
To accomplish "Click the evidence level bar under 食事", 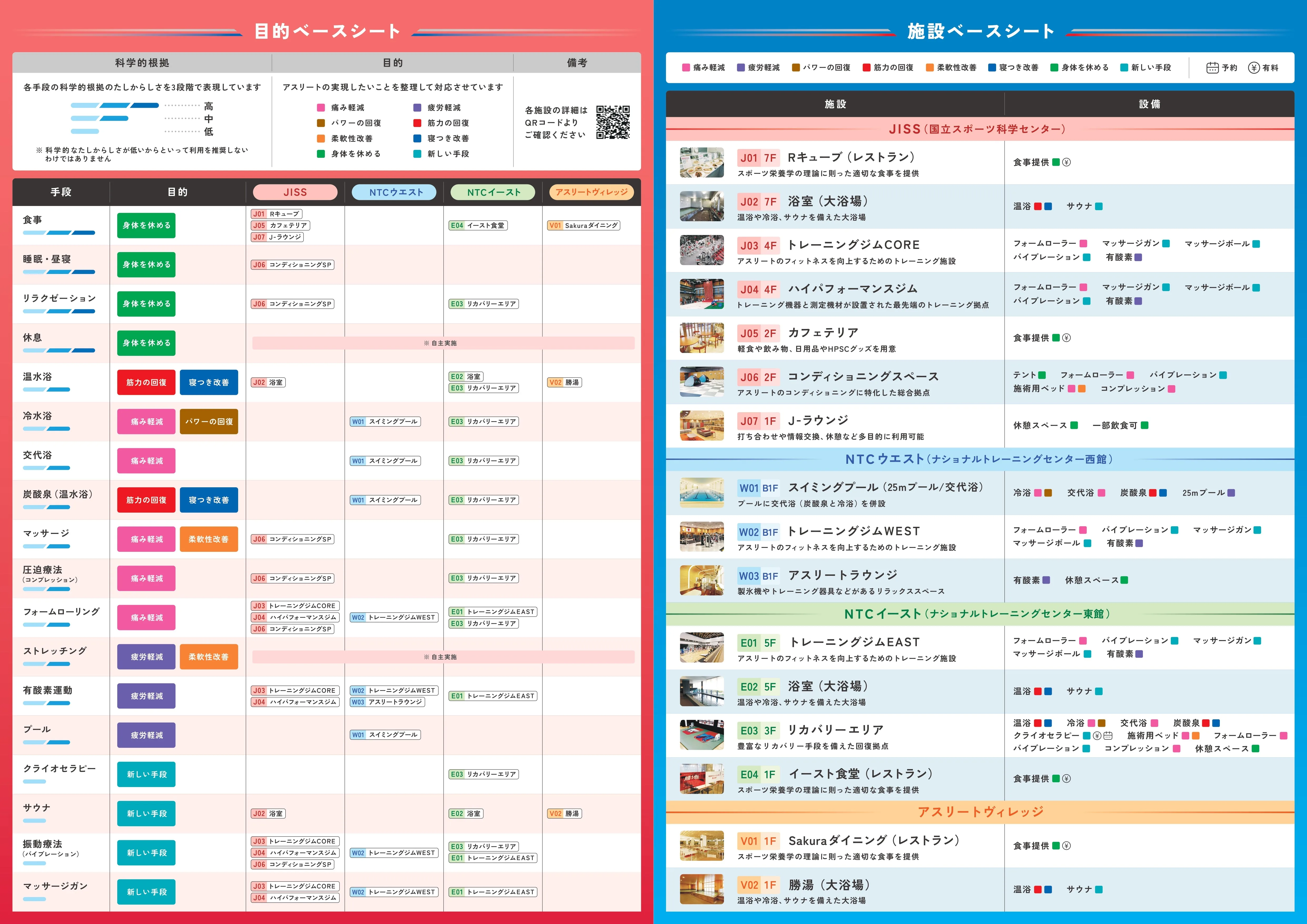I will (x=59, y=233).
